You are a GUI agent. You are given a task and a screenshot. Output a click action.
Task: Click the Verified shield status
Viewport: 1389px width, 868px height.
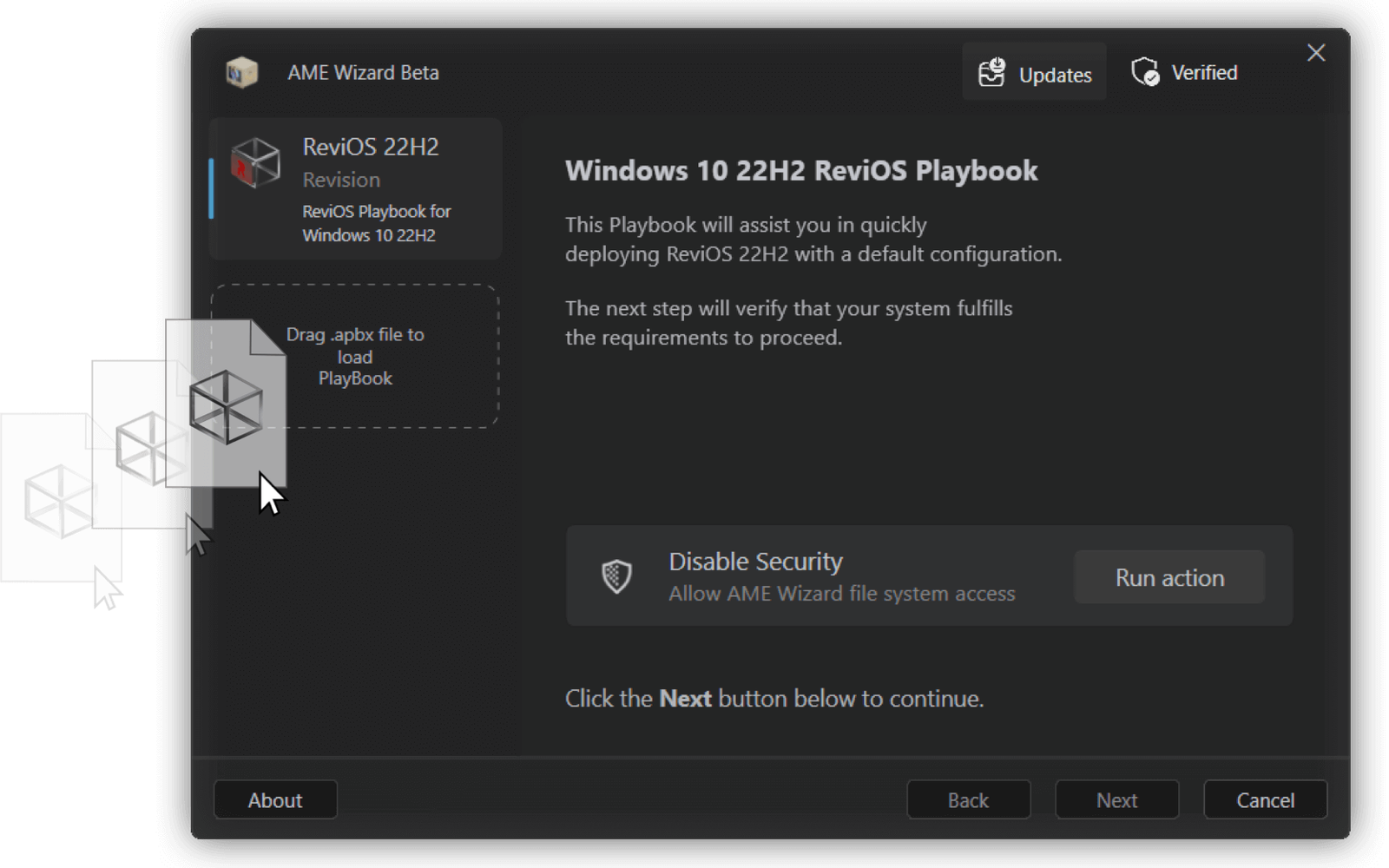point(1184,72)
